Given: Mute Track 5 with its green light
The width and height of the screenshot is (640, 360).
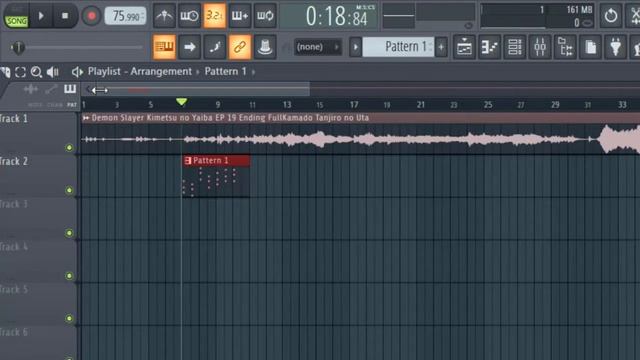Looking at the screenshot, I should (x=69, y=318).
